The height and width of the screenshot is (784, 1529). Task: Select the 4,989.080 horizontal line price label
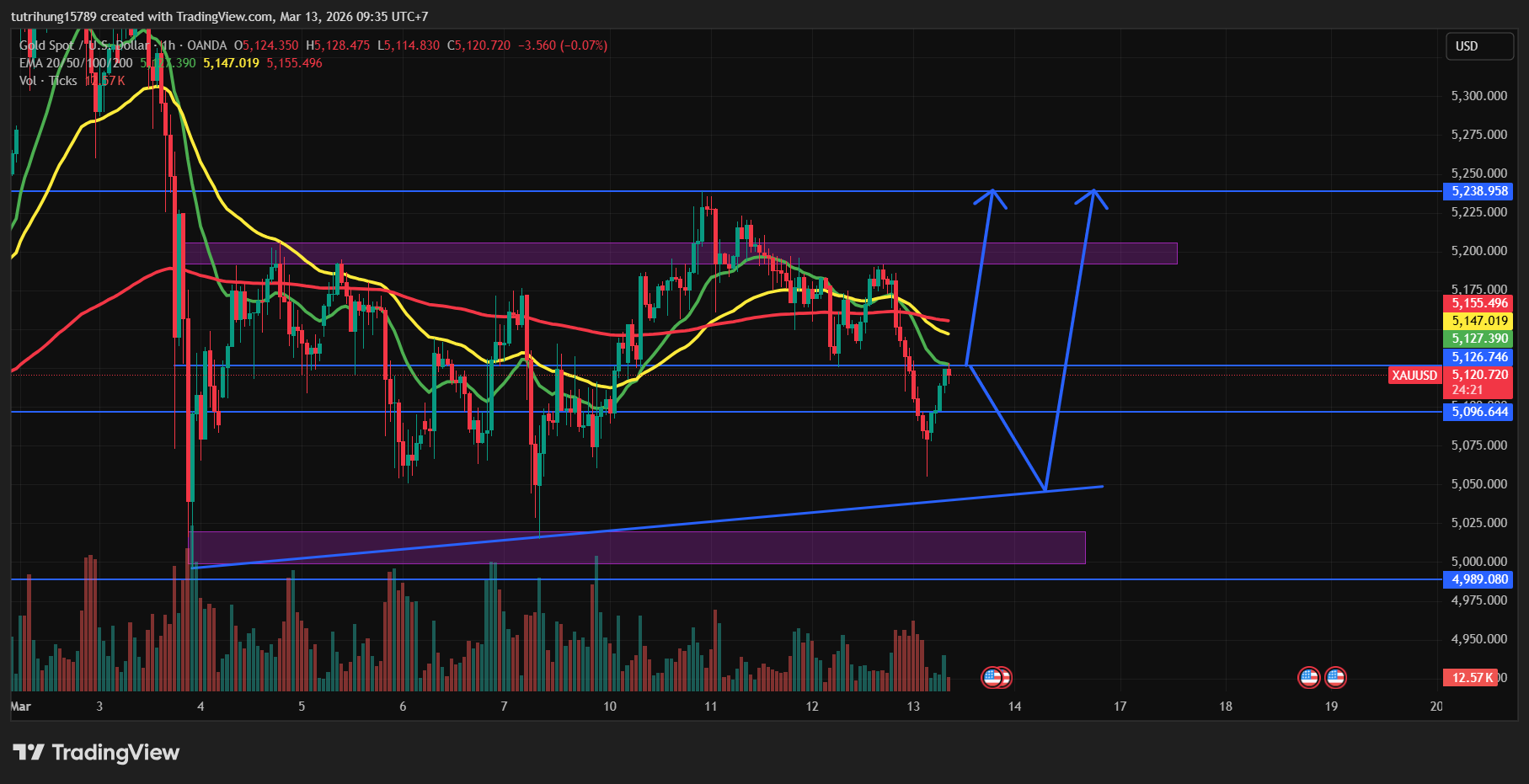click(1479, 579)
